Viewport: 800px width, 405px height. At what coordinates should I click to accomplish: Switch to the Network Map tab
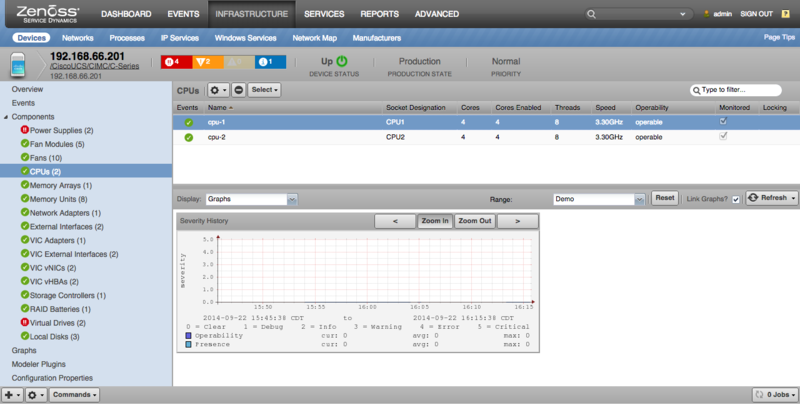point(314,38)
